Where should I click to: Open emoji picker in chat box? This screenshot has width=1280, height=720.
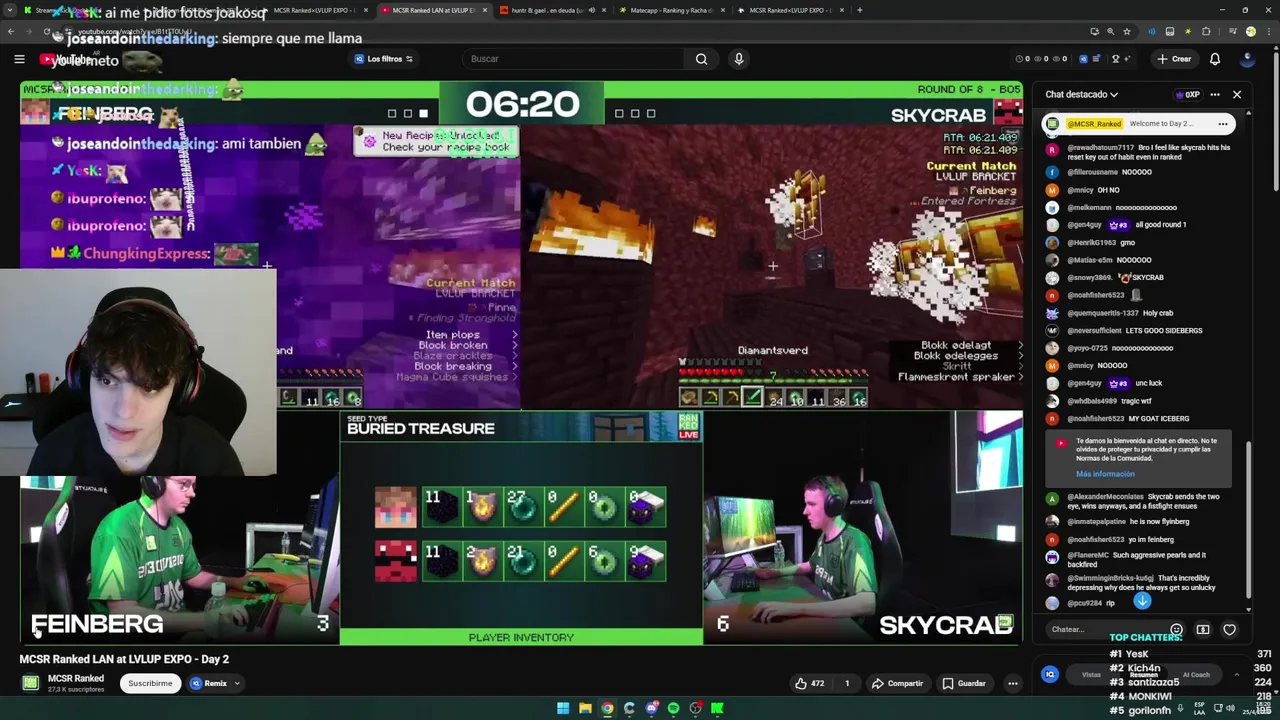[x=1176, y=630]
